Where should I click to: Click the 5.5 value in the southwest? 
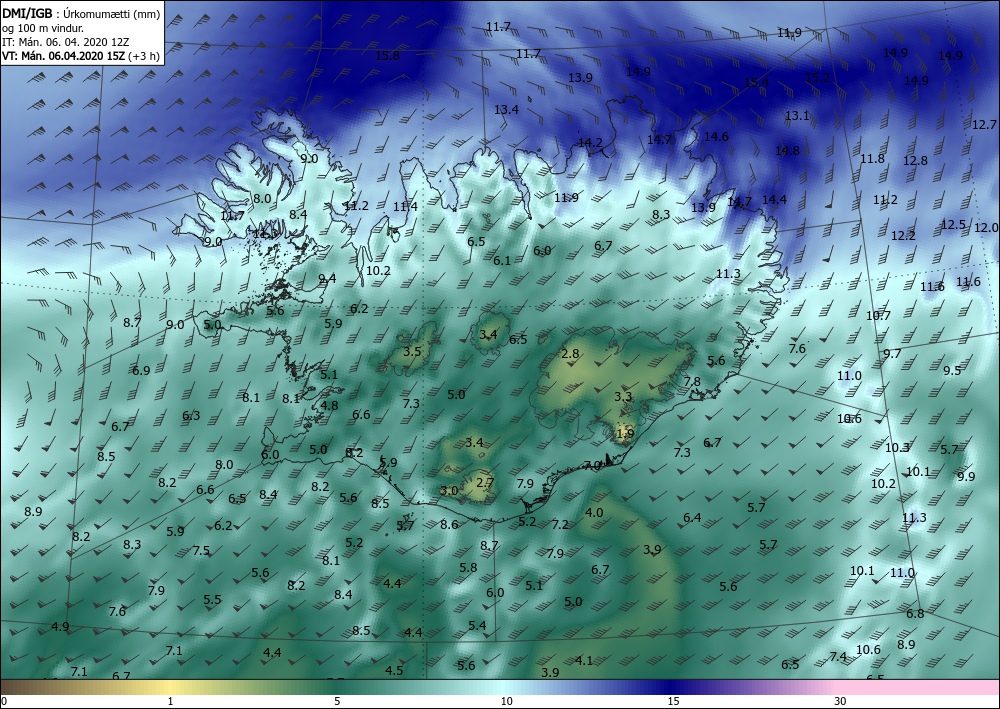[212, 600]
